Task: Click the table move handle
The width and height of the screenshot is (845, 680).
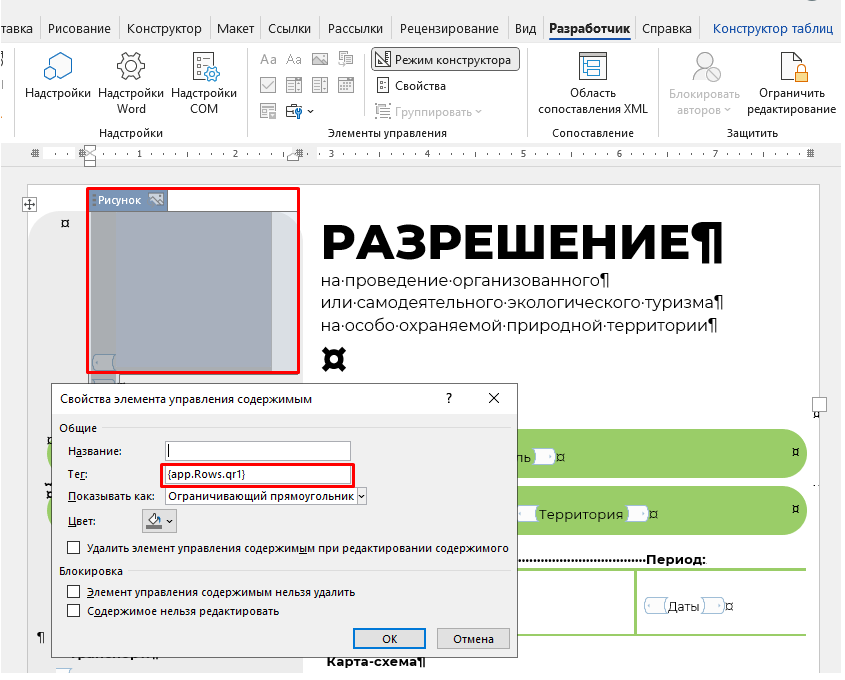Action: pos(30,204)
